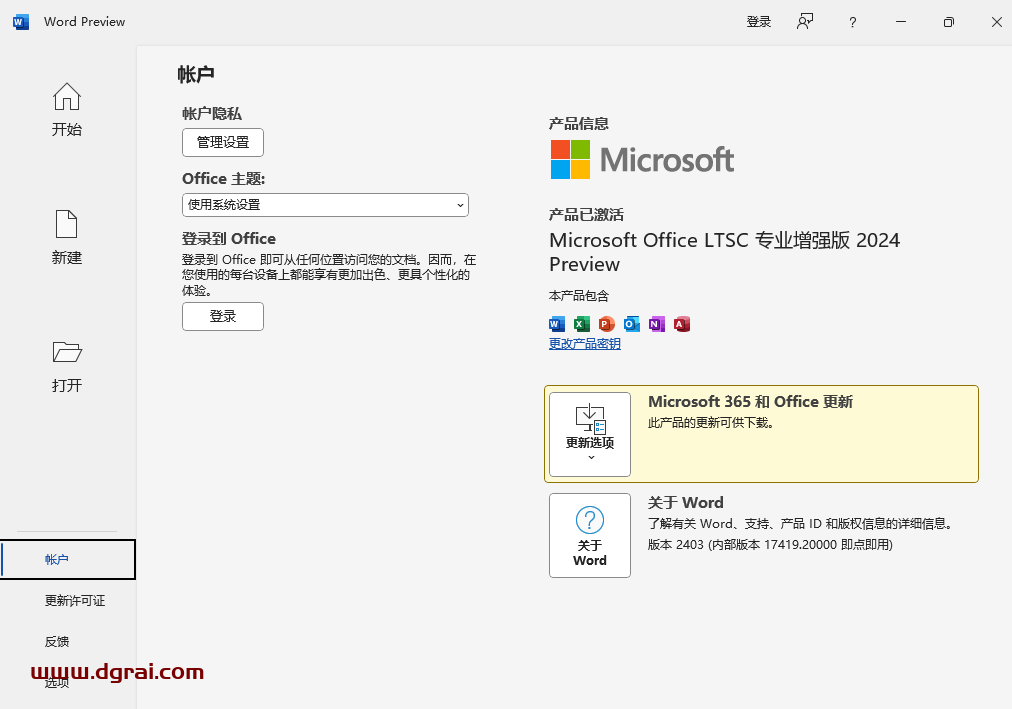The image size is (1012, 709).
Task: Open the Office 主题 theme dropdown
Action: click(x=325, y=205)
